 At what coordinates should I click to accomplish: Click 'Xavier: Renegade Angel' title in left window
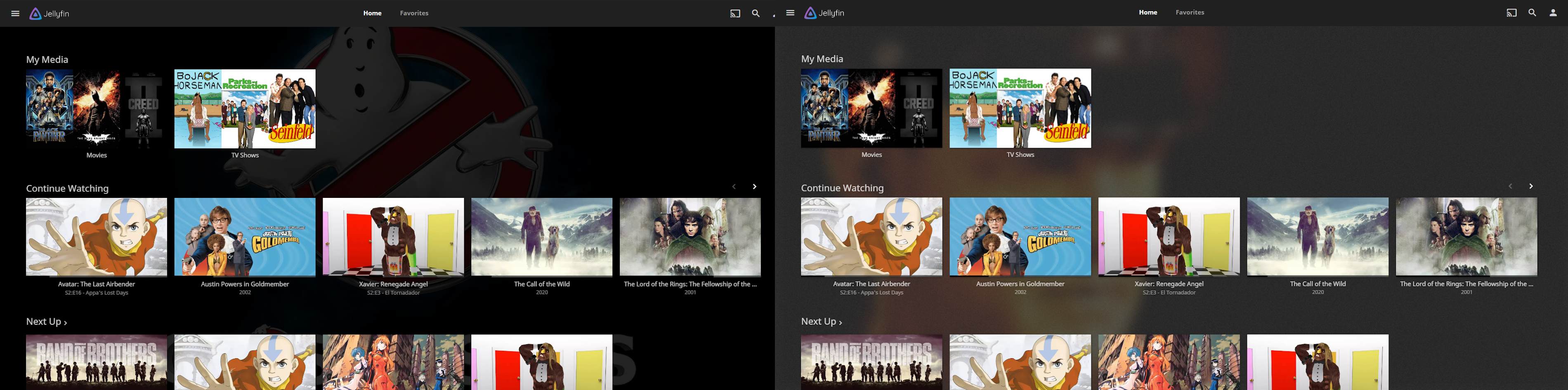(x=393, y=284)
